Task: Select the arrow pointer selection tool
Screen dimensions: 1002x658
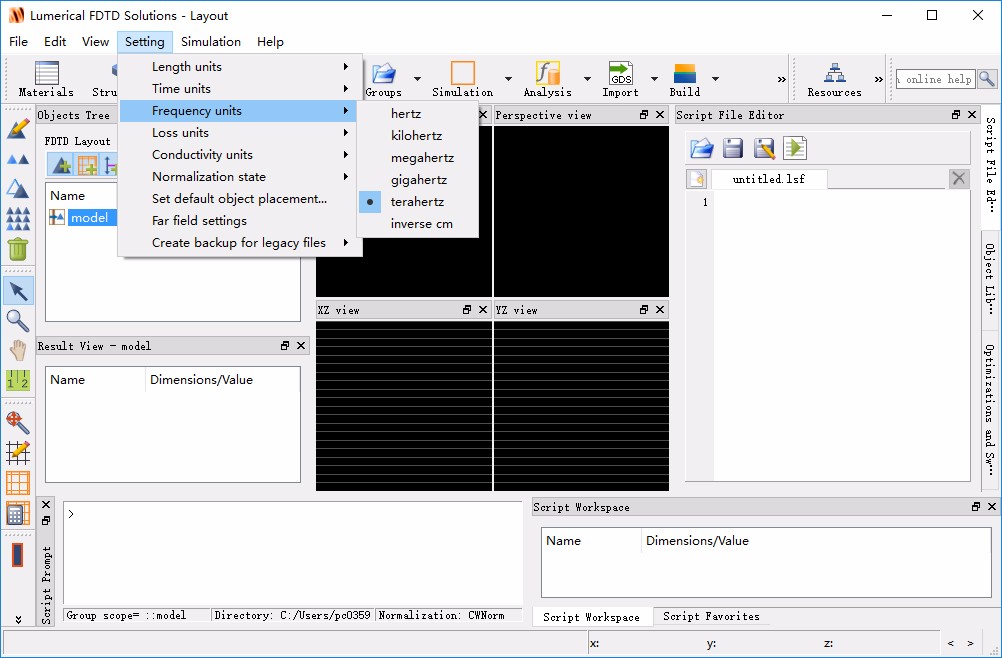Action: click(18, 291)
